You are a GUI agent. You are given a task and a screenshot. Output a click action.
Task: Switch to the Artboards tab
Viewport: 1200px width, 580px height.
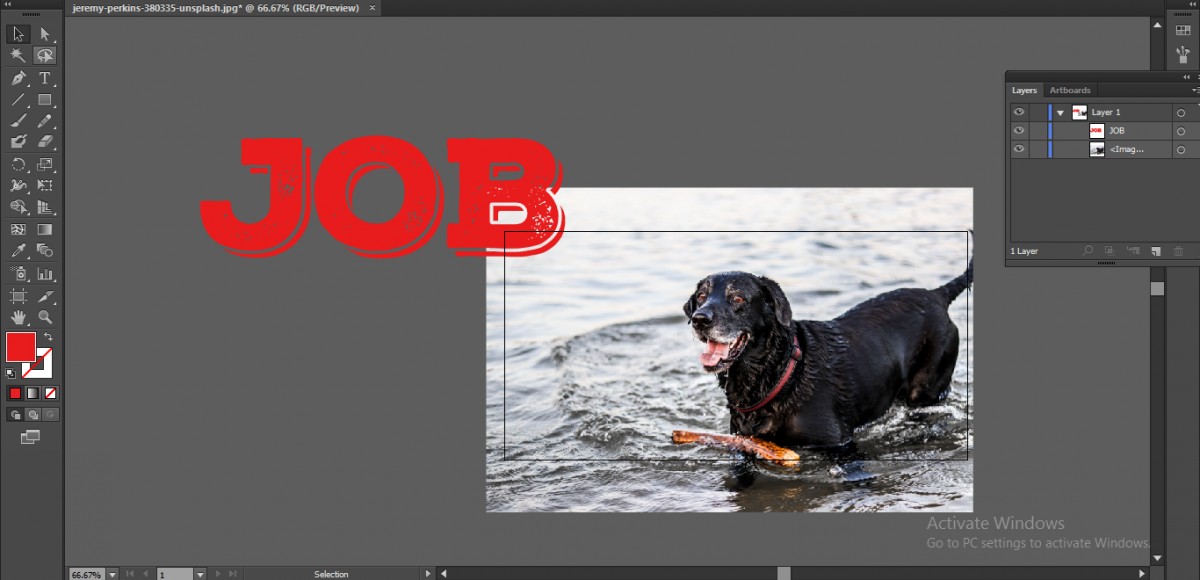coord(1070,90)
